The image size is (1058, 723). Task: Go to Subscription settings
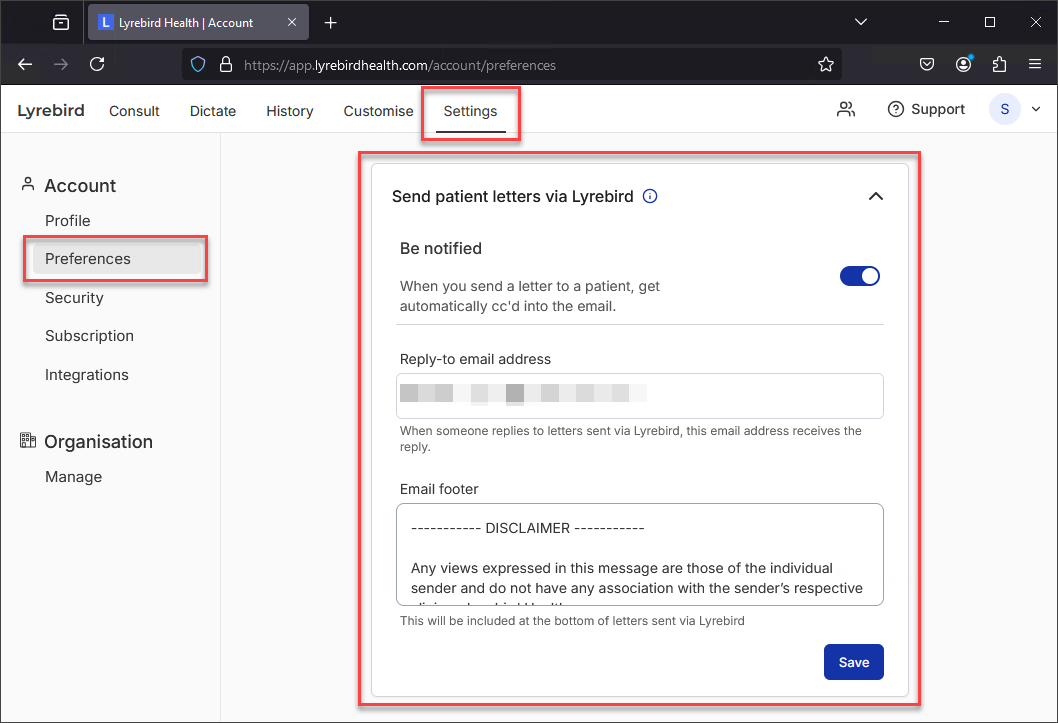pyautogui.click(x=89, y=336)
